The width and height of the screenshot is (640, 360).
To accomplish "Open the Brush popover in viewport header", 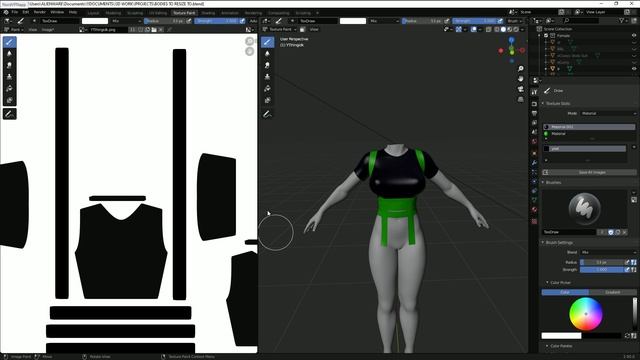I will [514, 21].
